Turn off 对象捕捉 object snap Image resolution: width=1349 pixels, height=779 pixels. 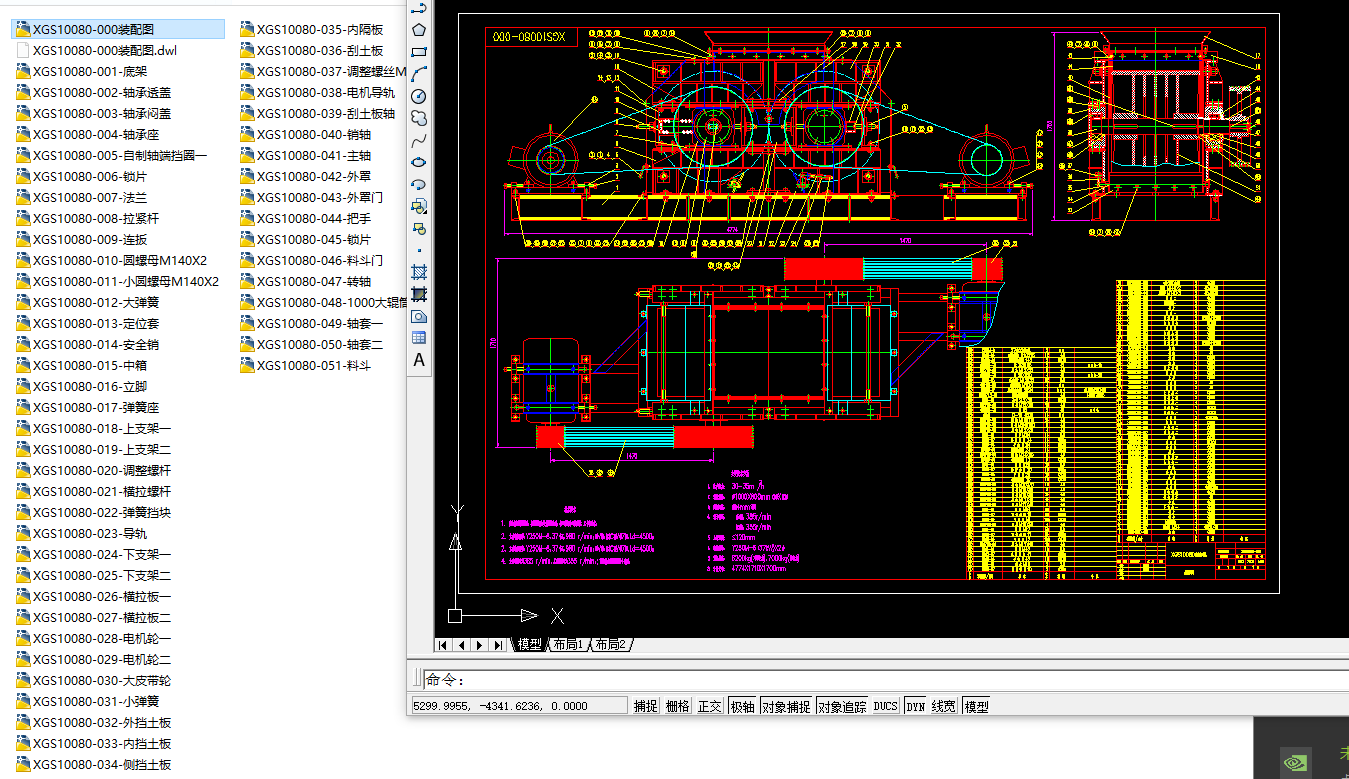(785, 706)
